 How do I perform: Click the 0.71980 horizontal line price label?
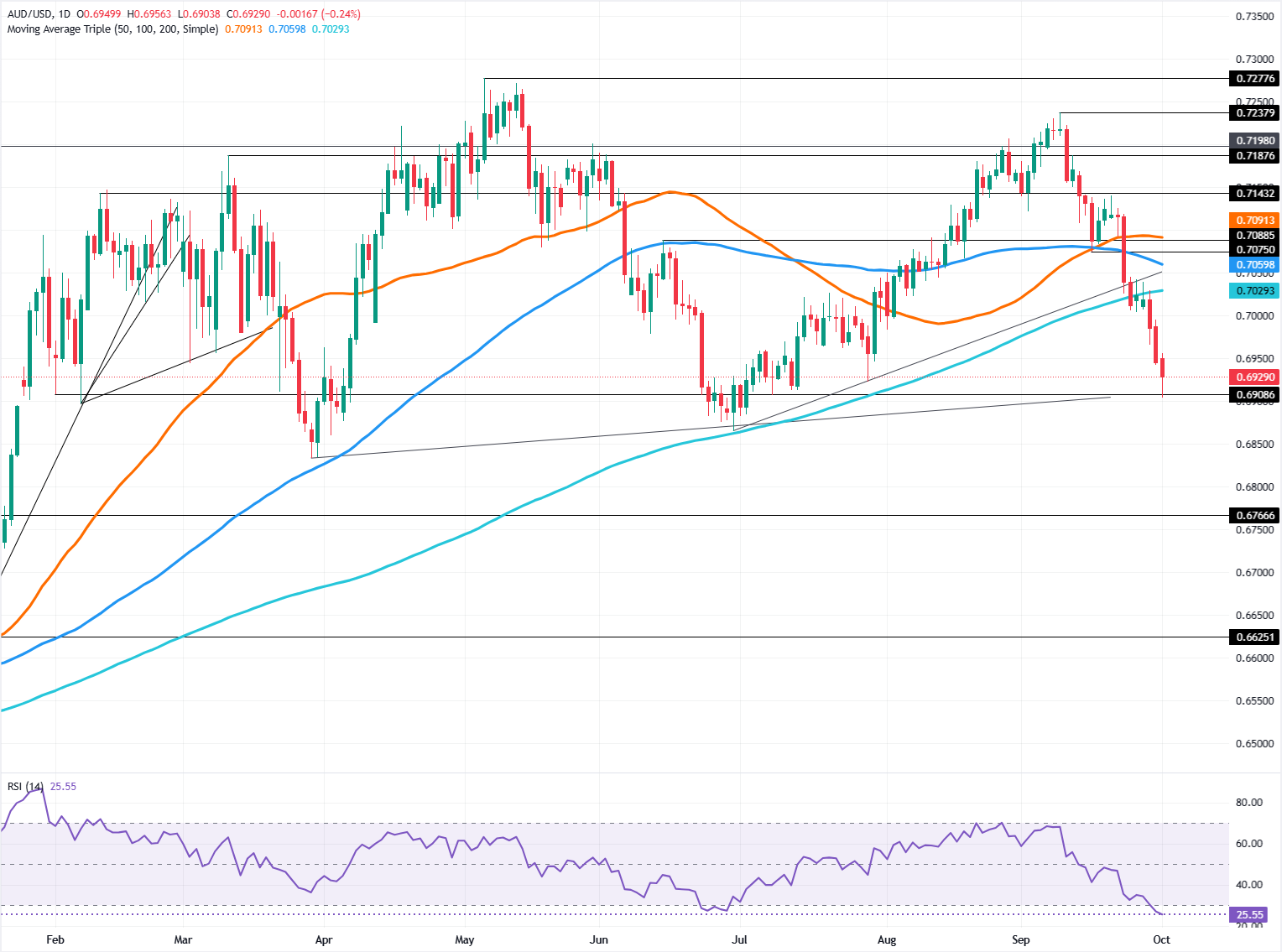(1253, 141)
